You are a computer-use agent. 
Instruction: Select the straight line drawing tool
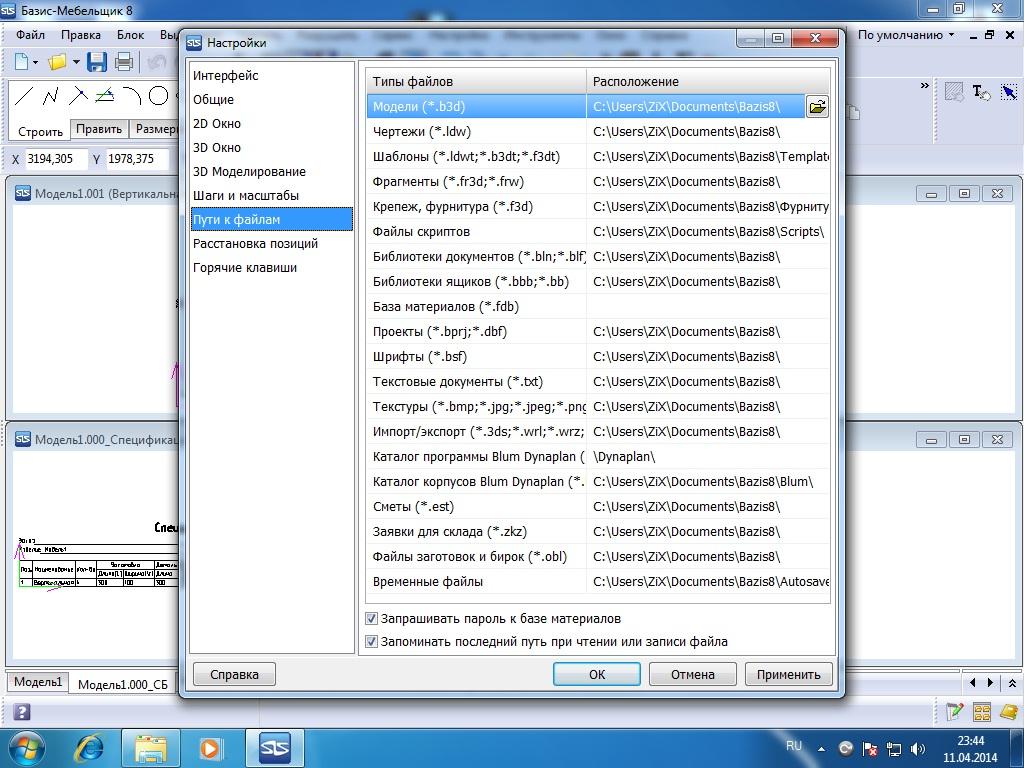pos(24,97)
